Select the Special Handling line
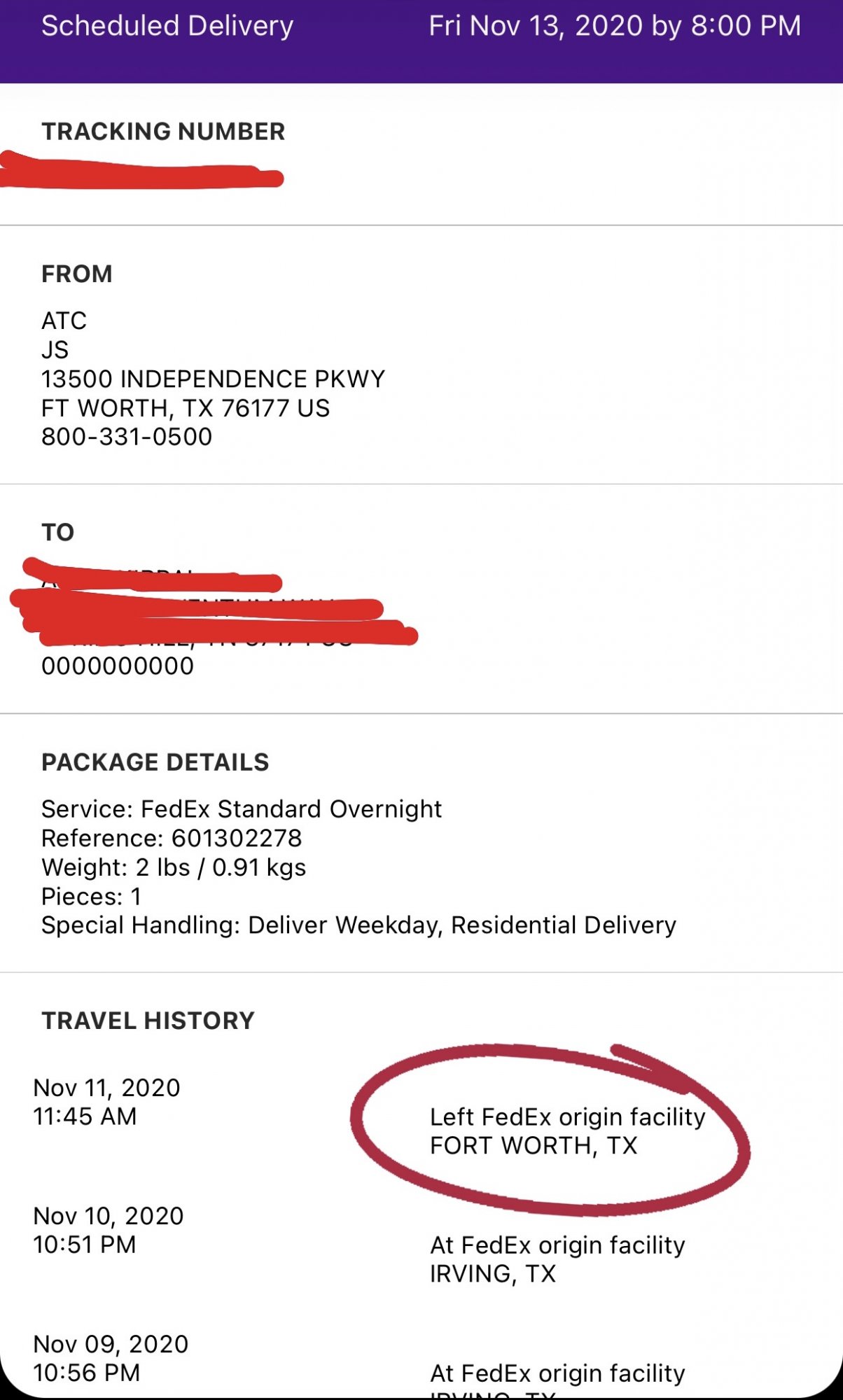Viewport: 843px width, 1400px height. pyautogui.click(x=358, y=925)
